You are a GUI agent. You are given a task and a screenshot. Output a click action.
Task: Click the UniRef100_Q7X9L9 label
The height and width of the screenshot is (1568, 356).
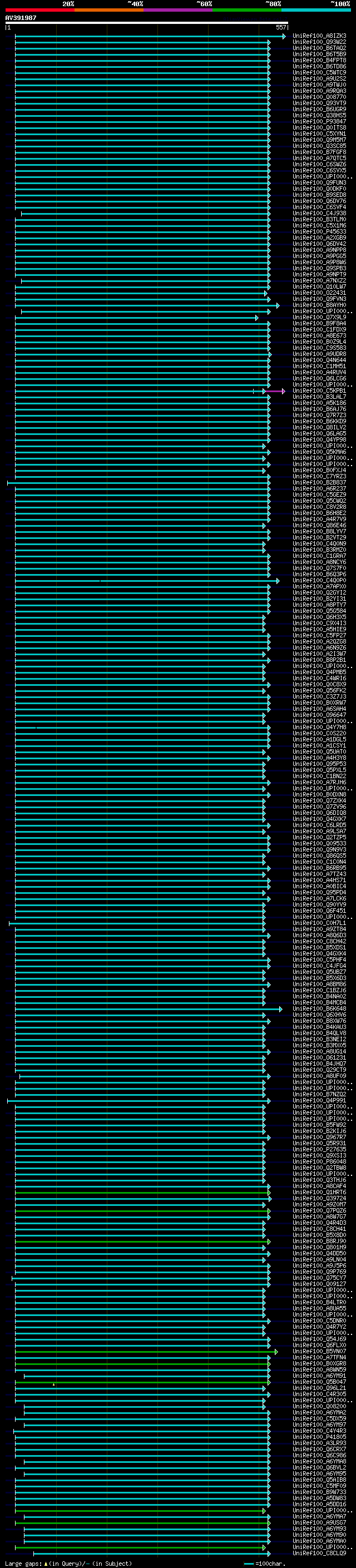coord(319,317)
